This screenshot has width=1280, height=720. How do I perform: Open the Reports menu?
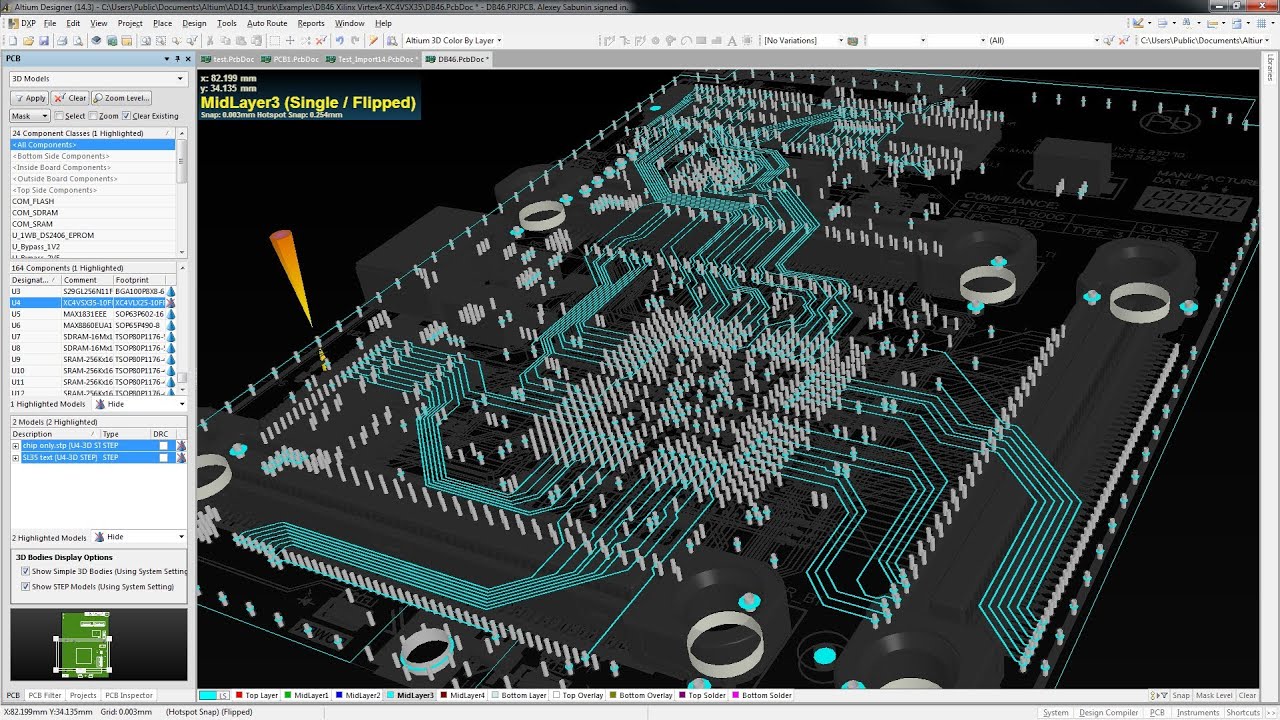click(311, 23)
